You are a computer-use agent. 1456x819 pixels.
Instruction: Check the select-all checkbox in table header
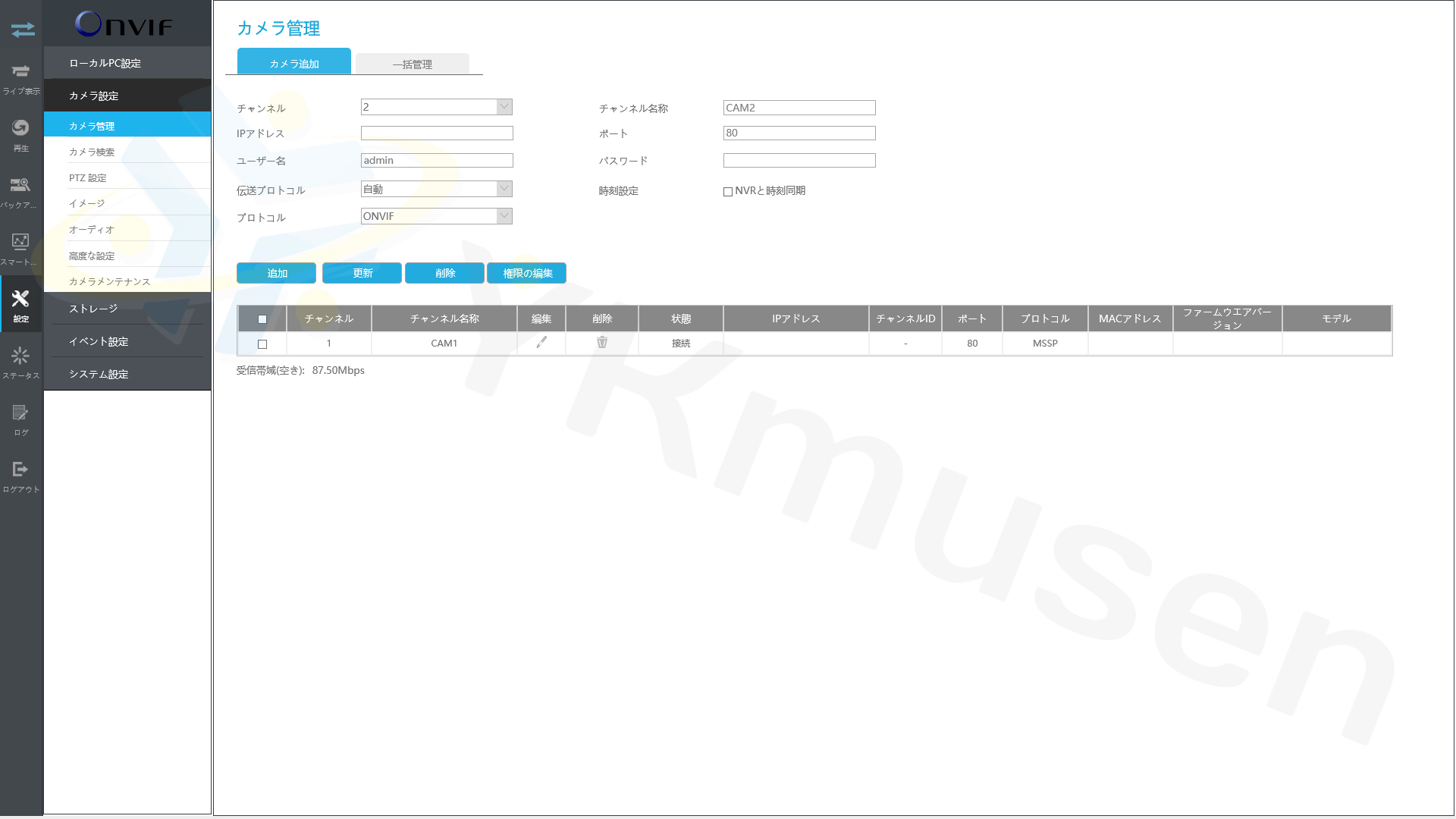(262, 319)
